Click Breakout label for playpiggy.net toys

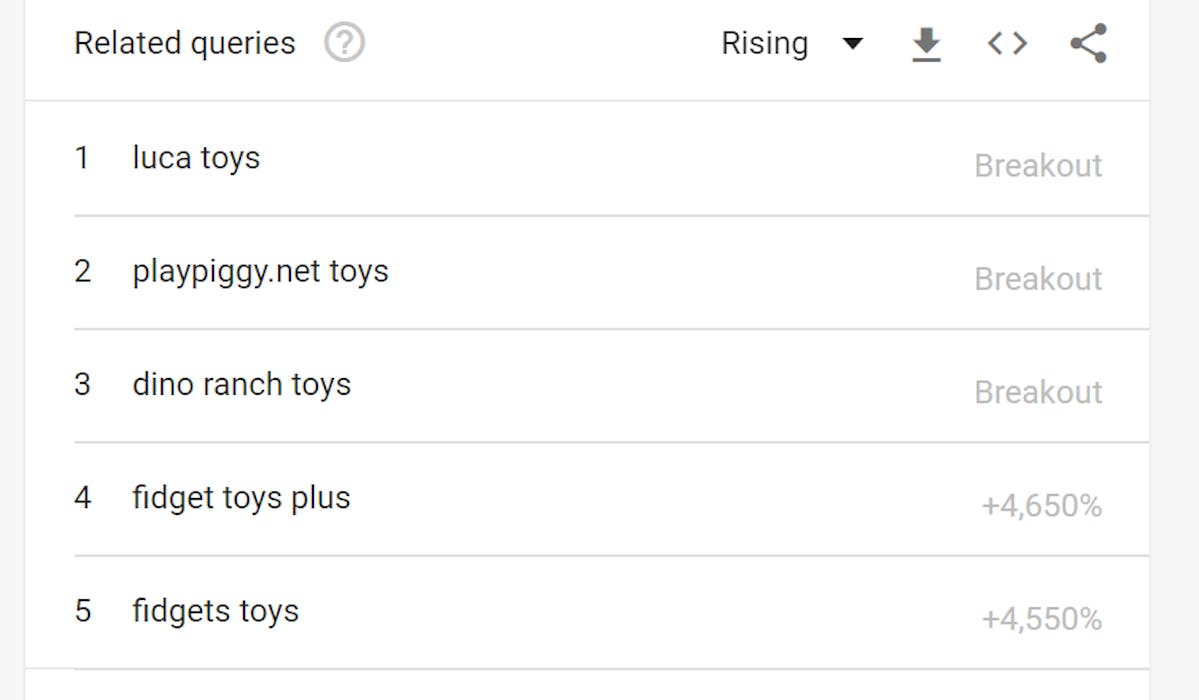point(1038,279)
